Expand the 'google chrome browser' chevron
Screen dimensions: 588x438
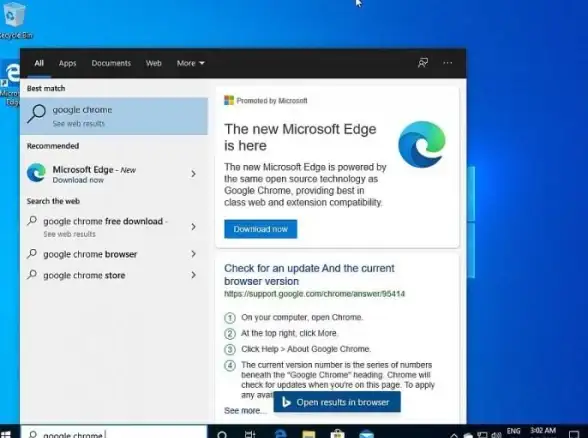(193, 254)
